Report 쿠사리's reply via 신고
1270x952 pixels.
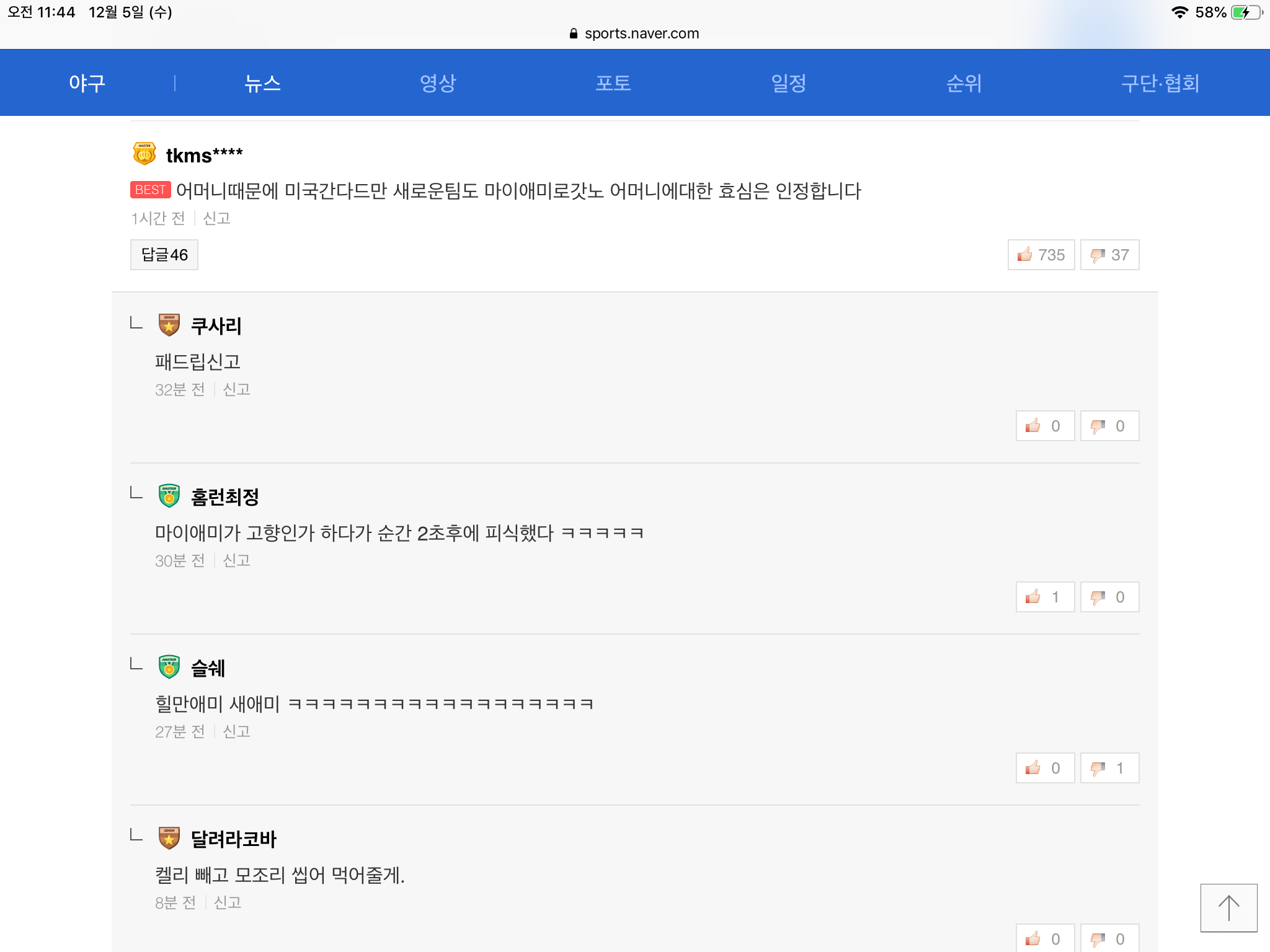[236, 389]
